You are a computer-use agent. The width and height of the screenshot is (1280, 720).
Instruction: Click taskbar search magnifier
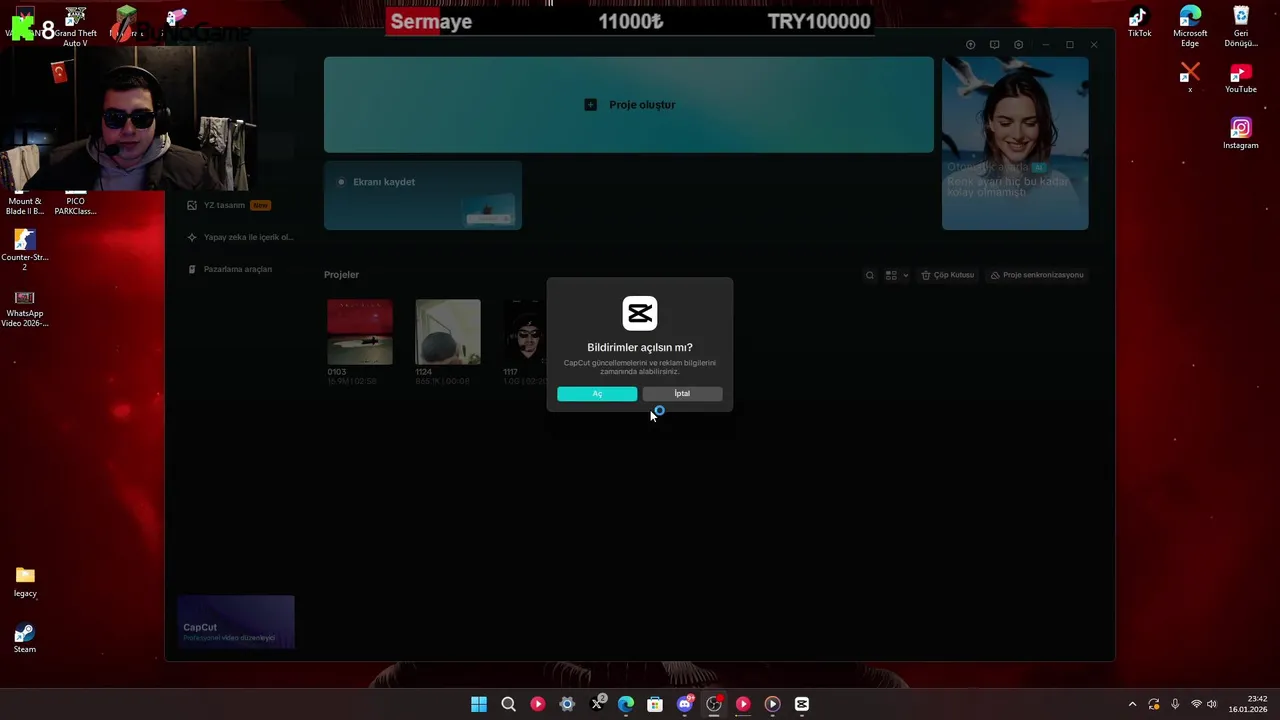point(508,704)
